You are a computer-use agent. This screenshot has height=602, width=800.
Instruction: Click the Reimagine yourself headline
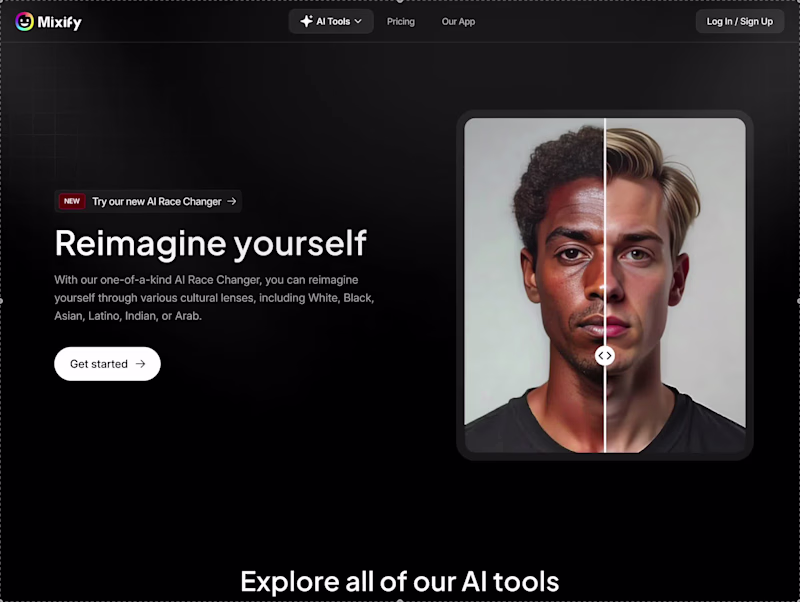(x=210, y=243)
